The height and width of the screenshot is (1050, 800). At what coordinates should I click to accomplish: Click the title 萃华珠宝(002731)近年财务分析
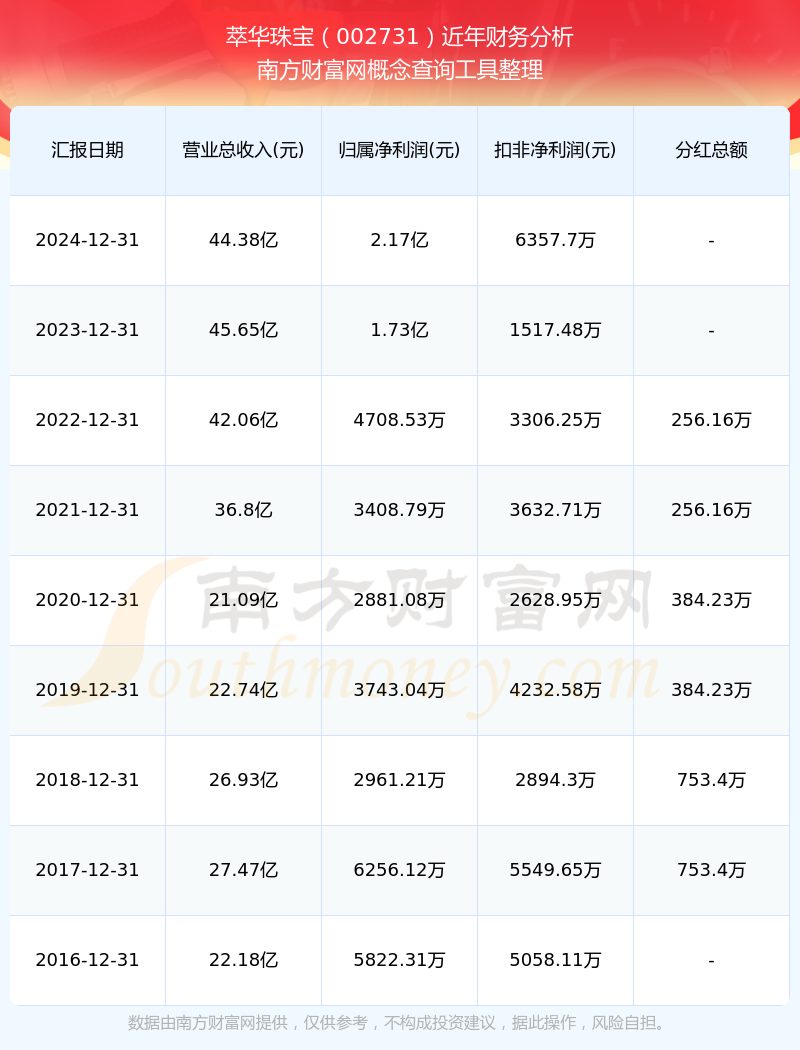pyautogui.click(x=400, y=36)
